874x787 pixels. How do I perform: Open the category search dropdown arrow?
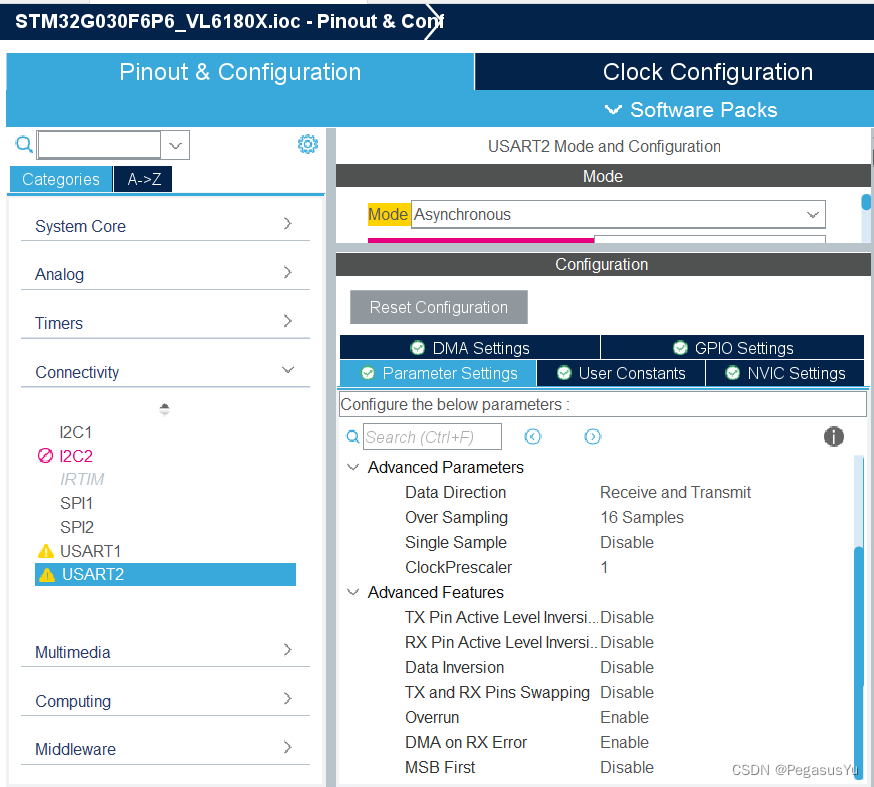176,145
